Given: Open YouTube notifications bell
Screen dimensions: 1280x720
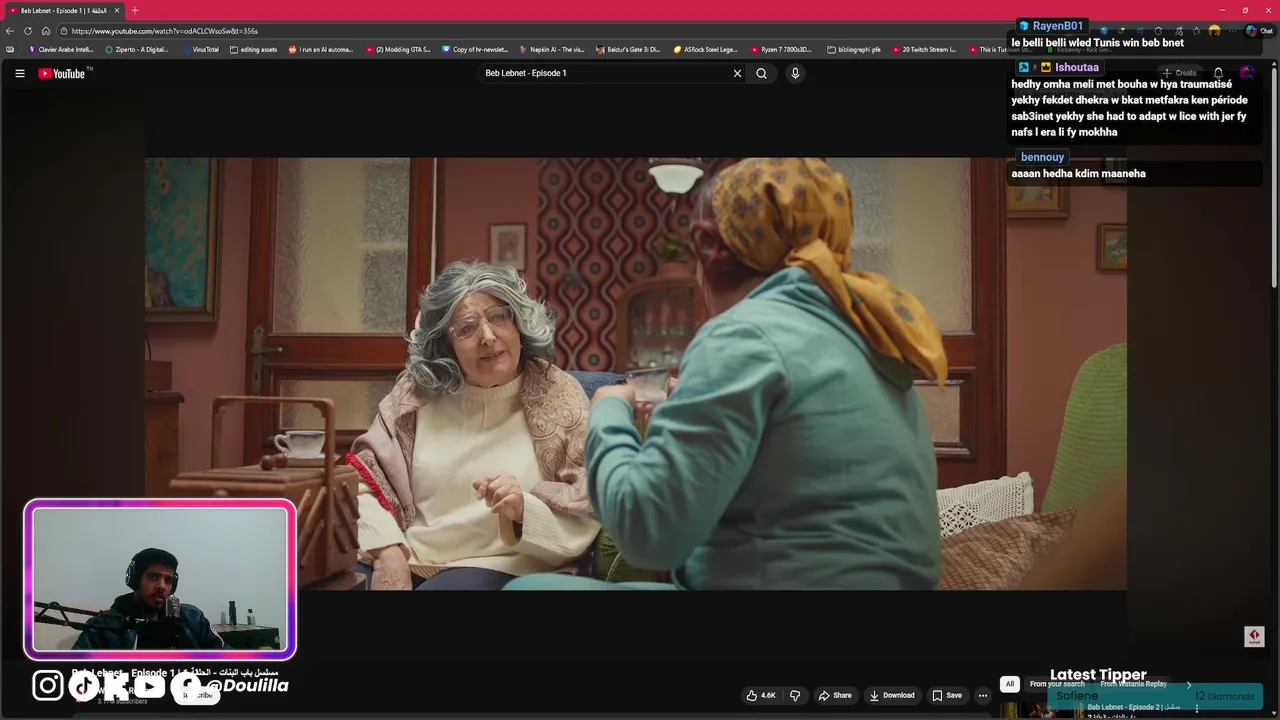Looking at the screenshot, I should (x=1218, y=73).
